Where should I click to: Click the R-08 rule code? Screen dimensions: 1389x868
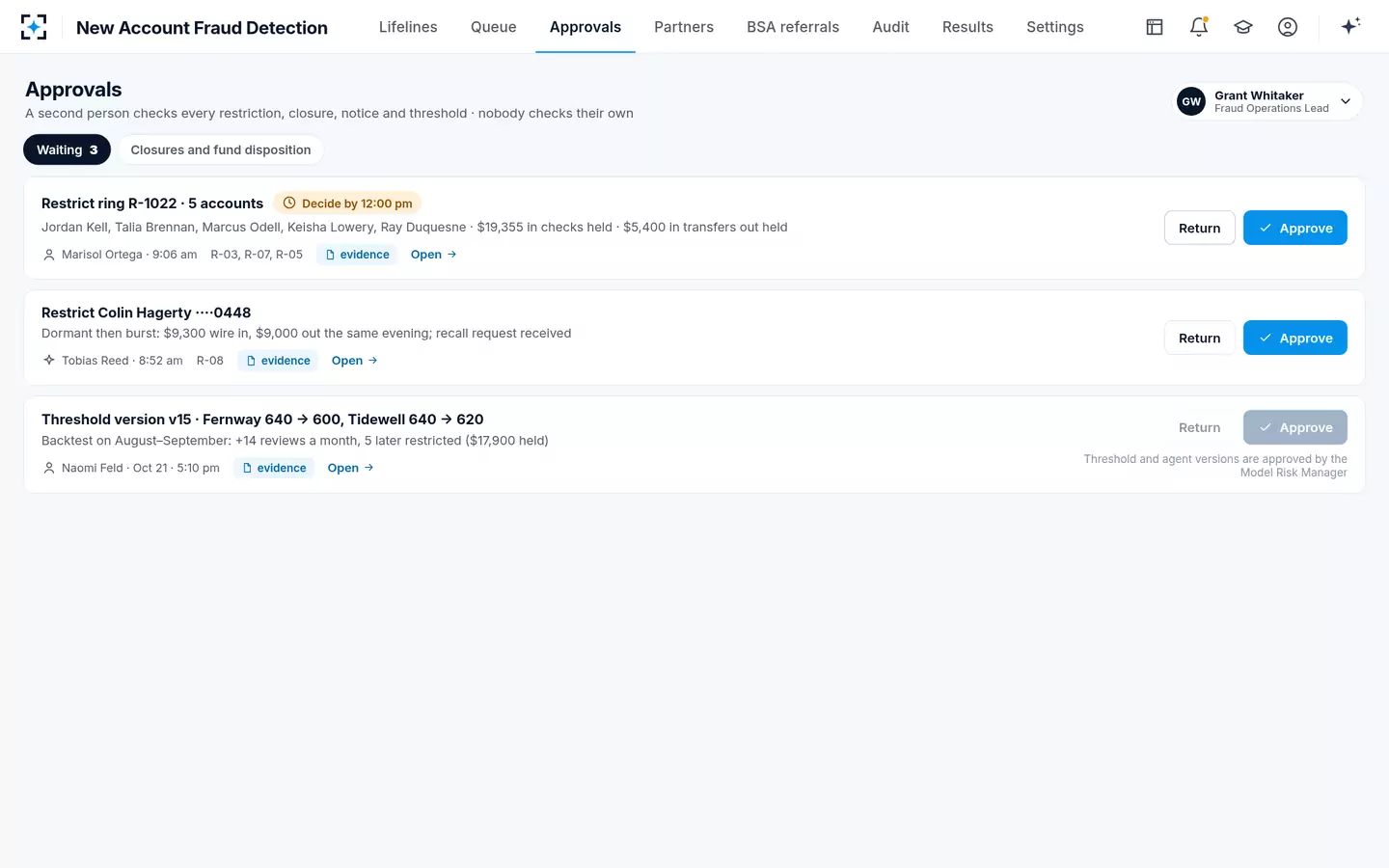(210, 361)
